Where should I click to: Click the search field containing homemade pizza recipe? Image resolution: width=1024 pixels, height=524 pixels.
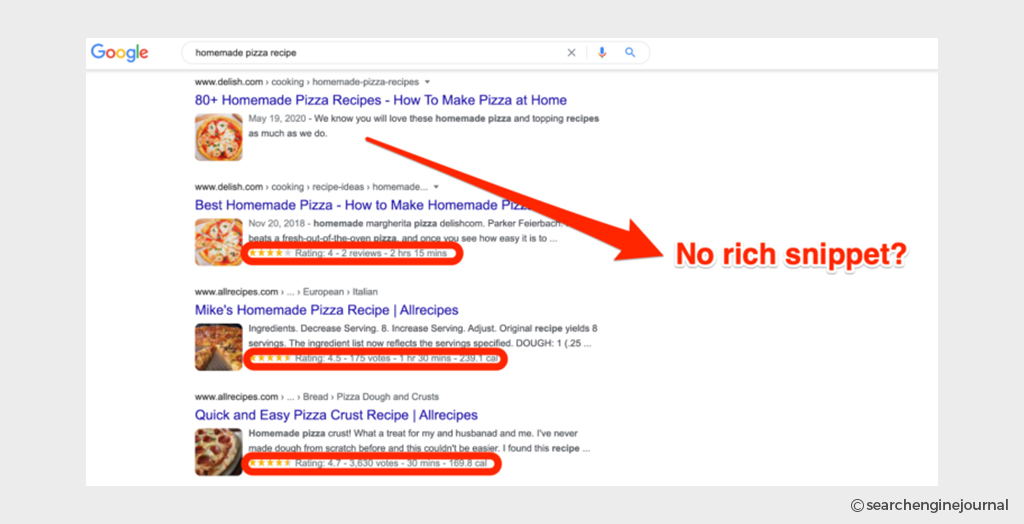415,53
